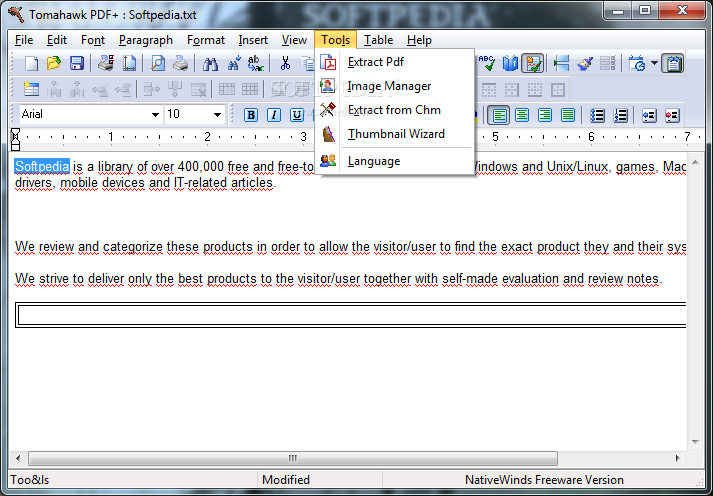Choose Image Manager from the Tools menu
Screen dimensions: 713x496
pyautogui.click(x=395, y=86)
